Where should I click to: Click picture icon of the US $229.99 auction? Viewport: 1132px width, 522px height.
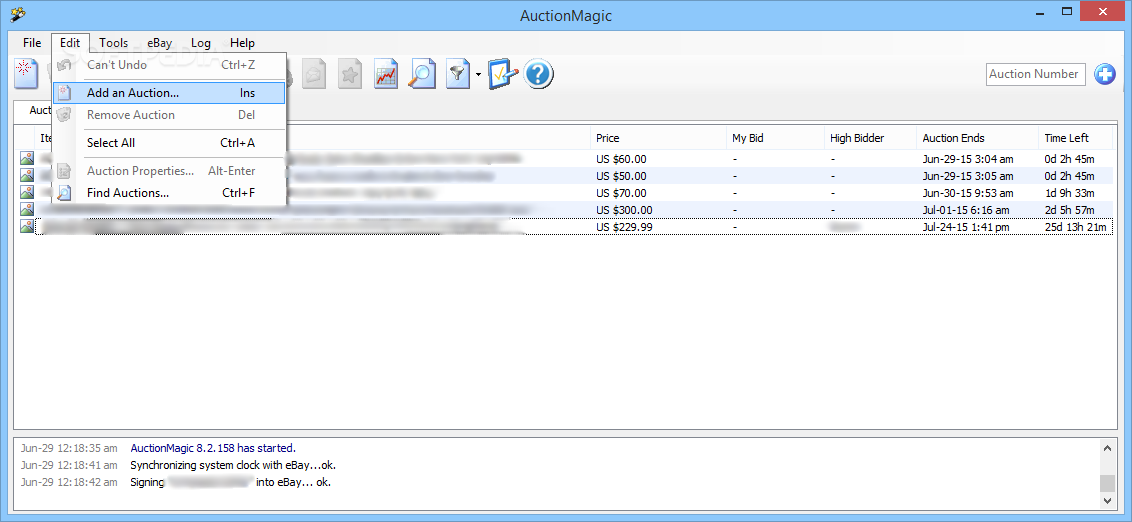tap(27, 227)
